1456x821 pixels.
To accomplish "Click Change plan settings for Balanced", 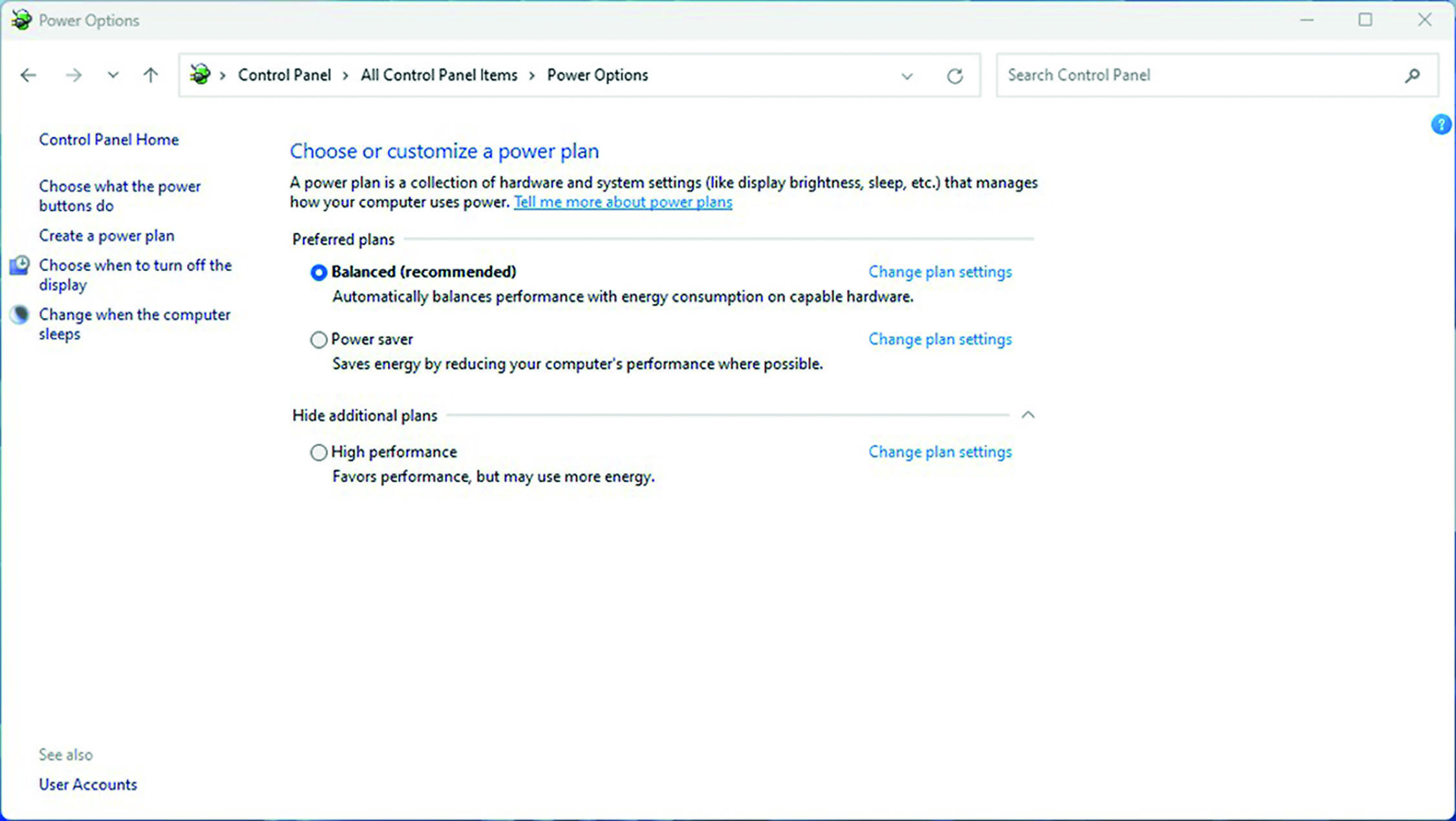I will 939,272.
